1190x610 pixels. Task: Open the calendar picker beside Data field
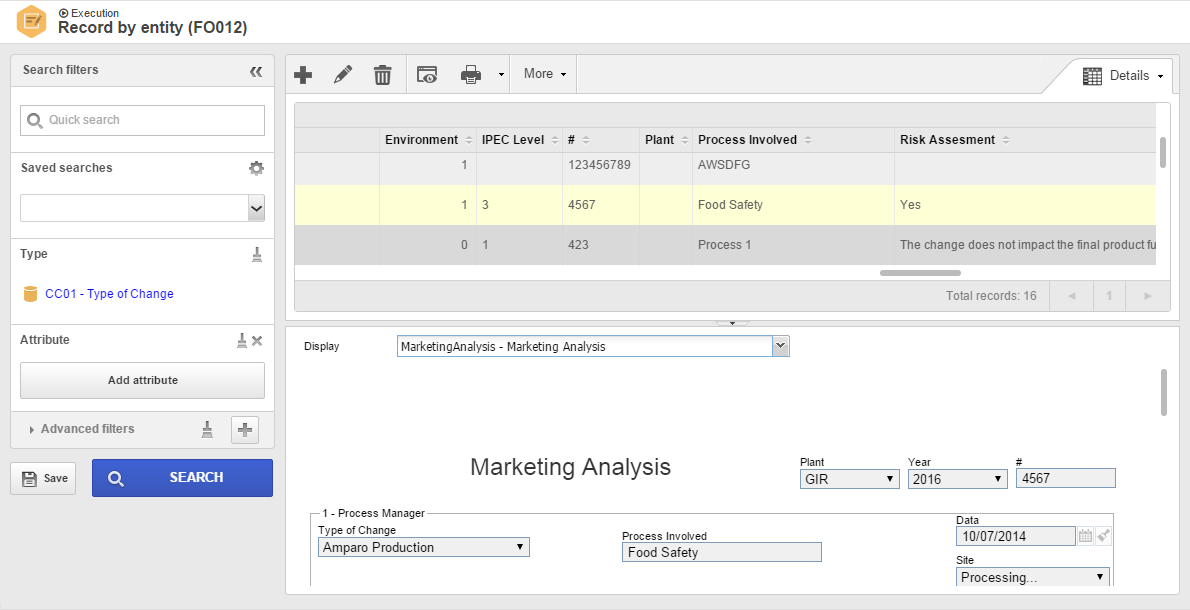point(1085,536)
